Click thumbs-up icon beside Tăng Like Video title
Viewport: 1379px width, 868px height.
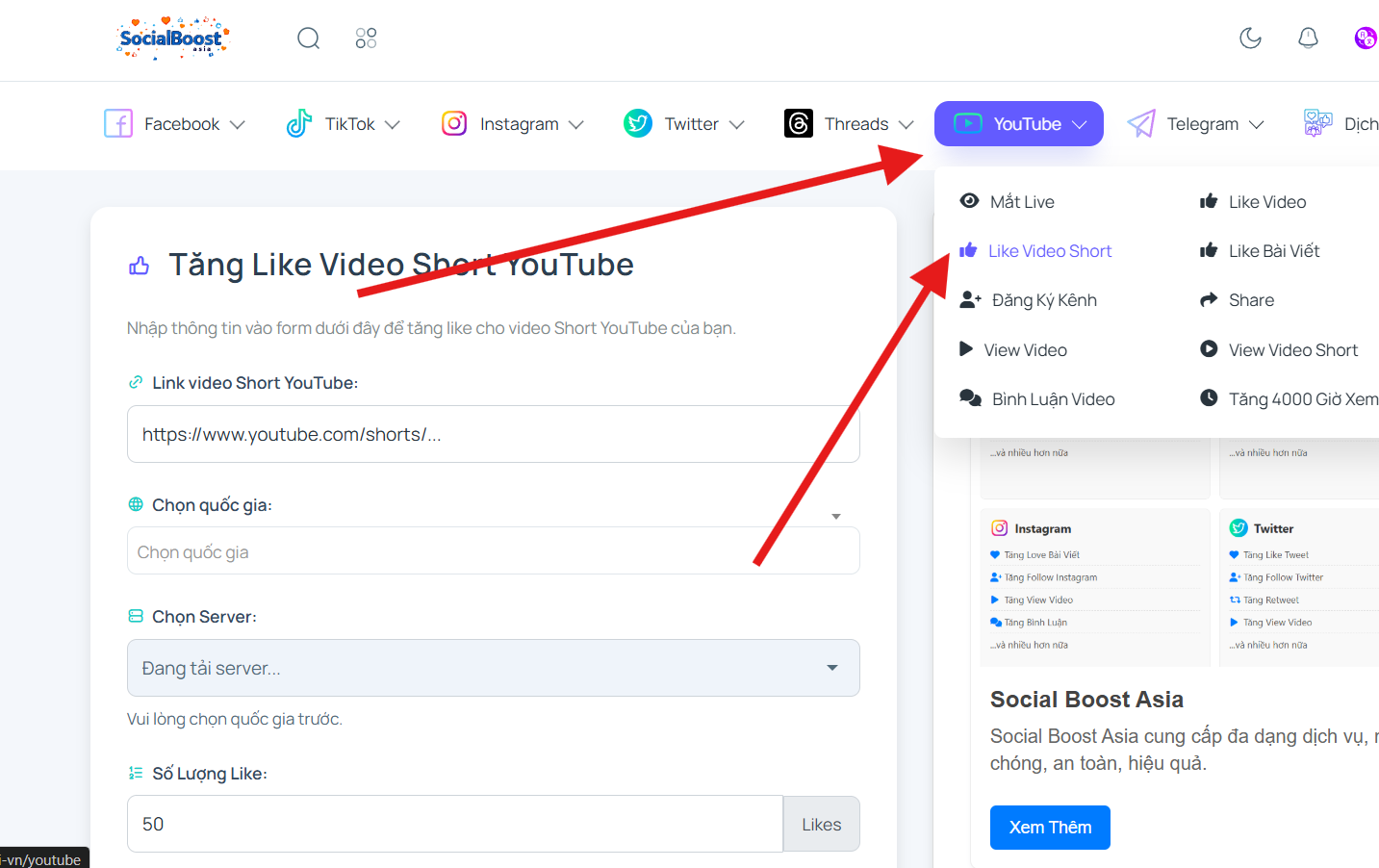point(140,266)
